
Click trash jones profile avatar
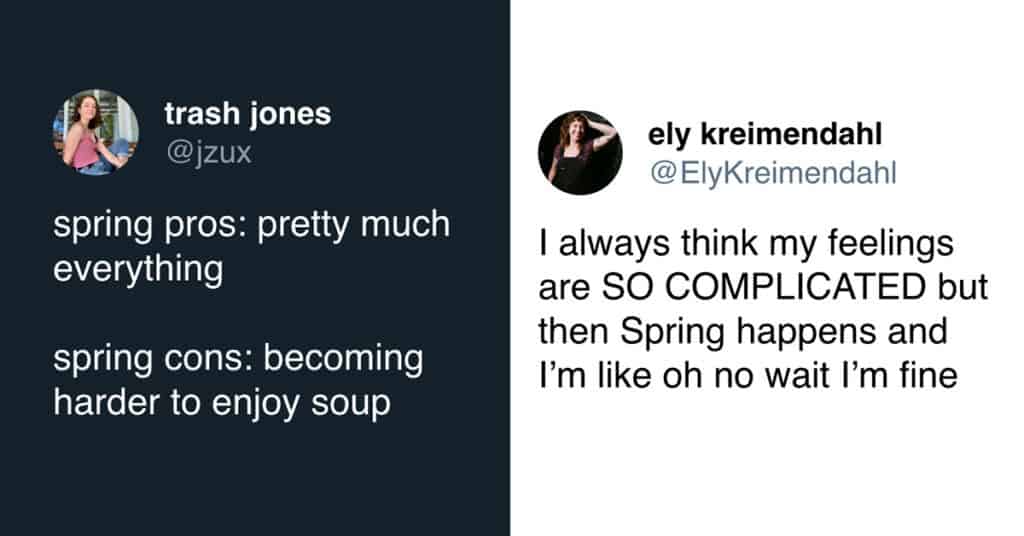point(95,133)
